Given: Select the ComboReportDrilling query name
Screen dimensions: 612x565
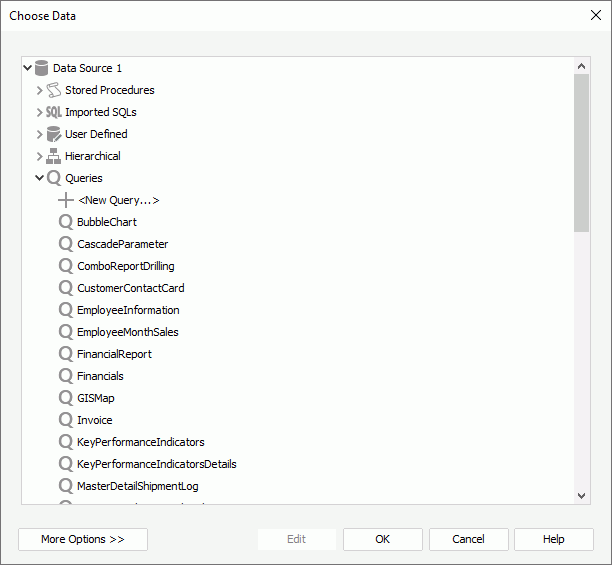Looking at the screenshot, I should tap(126, 266).
